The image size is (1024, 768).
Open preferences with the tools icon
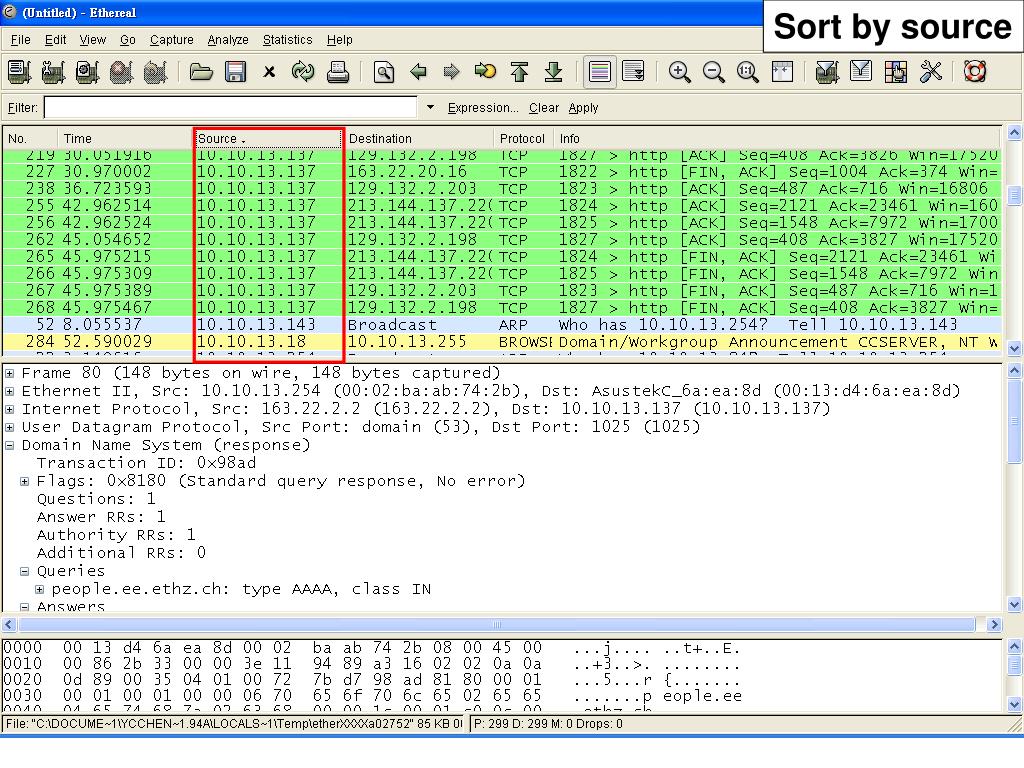(930, 72)
